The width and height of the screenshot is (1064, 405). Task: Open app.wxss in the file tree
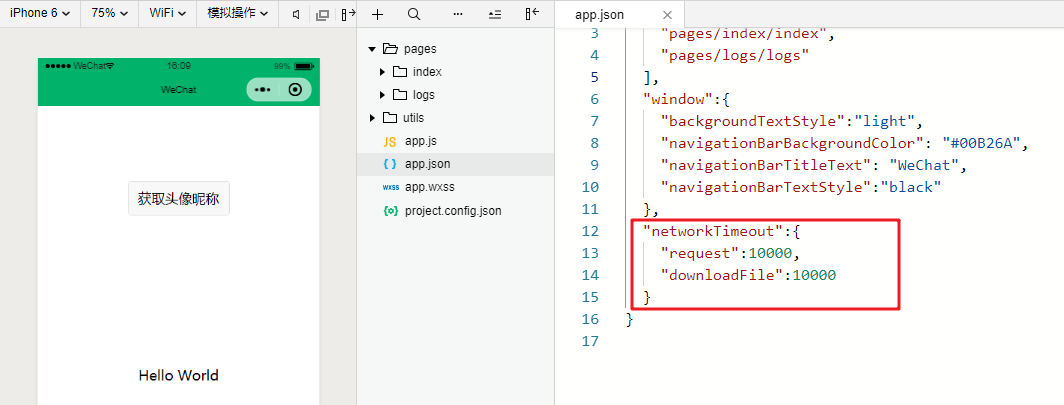pyautogui.click(x=455, y=187)
